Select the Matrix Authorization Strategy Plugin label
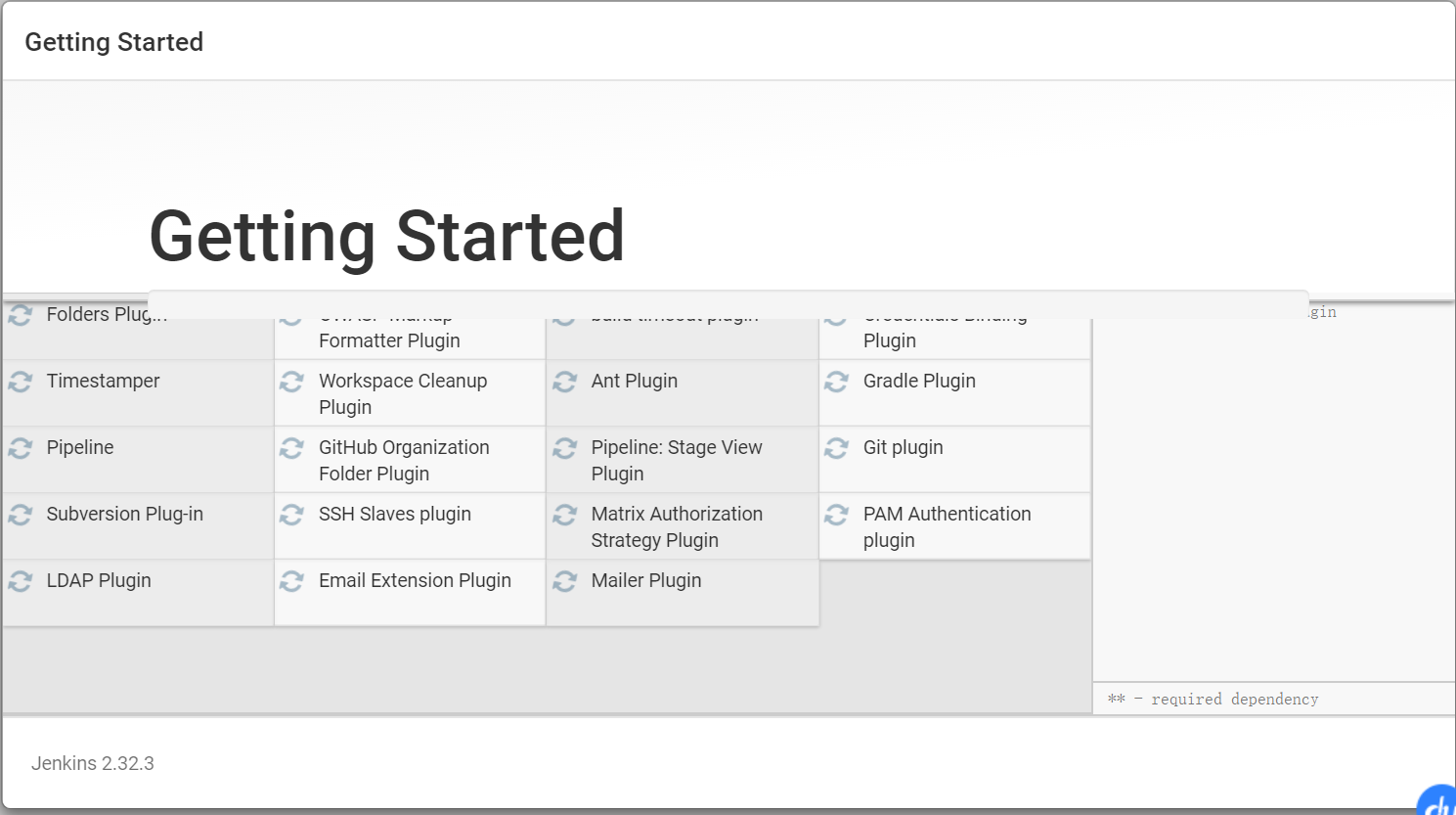 tap(677, 526)
